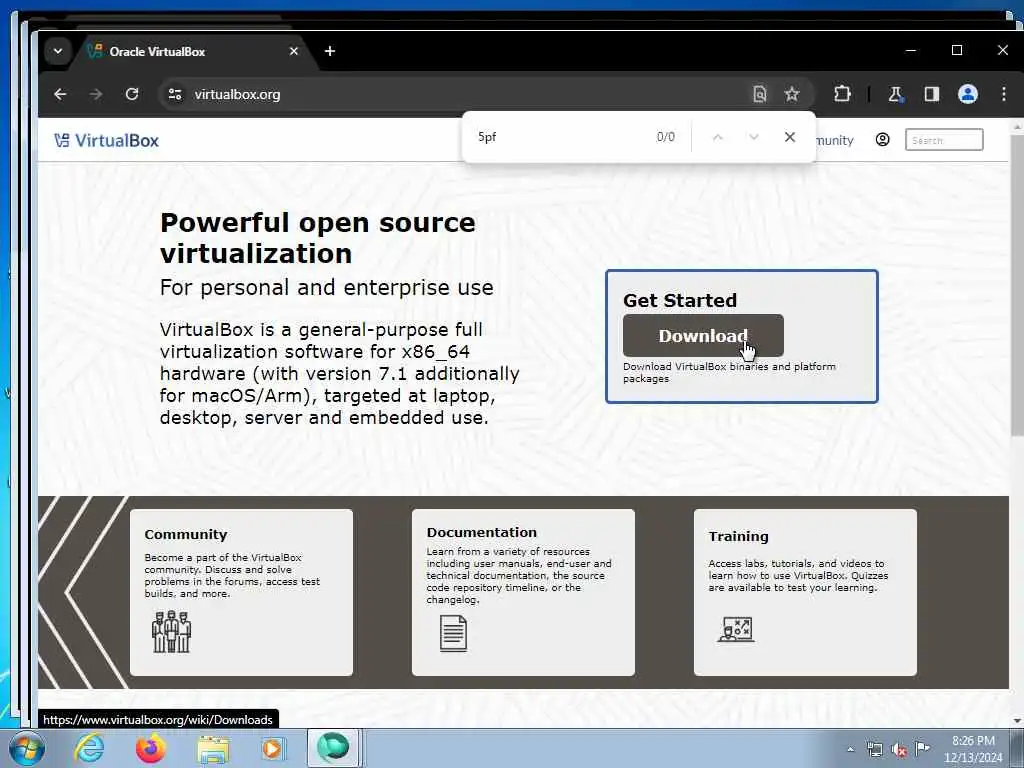Viewport: 1024px width, 768px height.
Task: Launch Internet Explorer from taskbar
Action: point(89,748)
